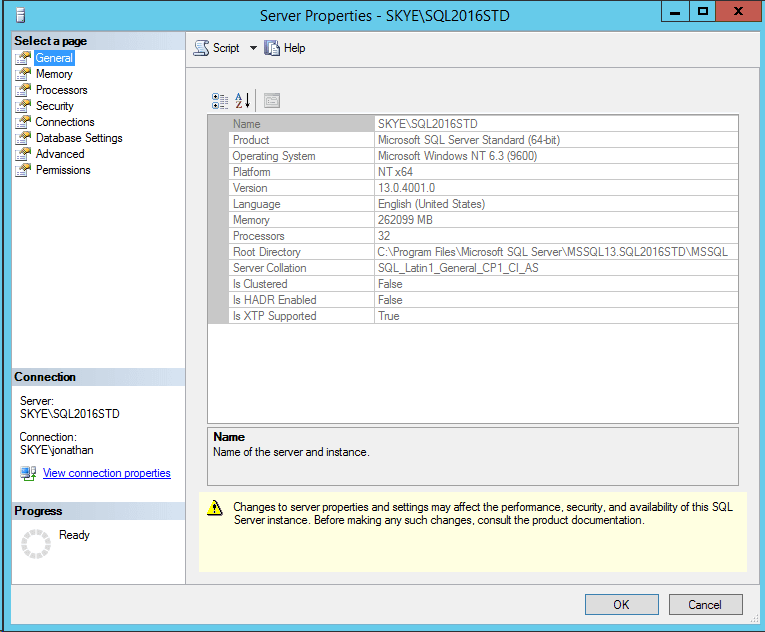Click the Script scroll icon
765x632 pixels.
pyautogui.click(x=201, y=48)
